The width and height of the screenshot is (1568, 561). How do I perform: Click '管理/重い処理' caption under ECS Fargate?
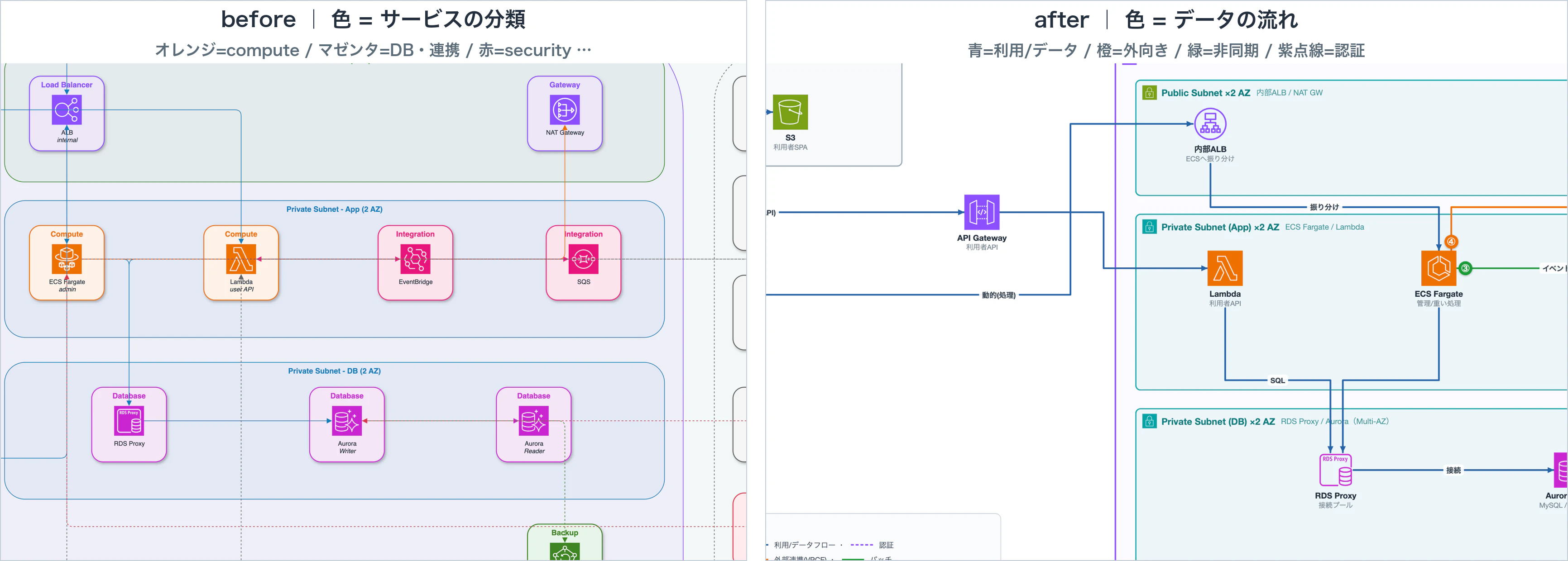pos(1439,304)
